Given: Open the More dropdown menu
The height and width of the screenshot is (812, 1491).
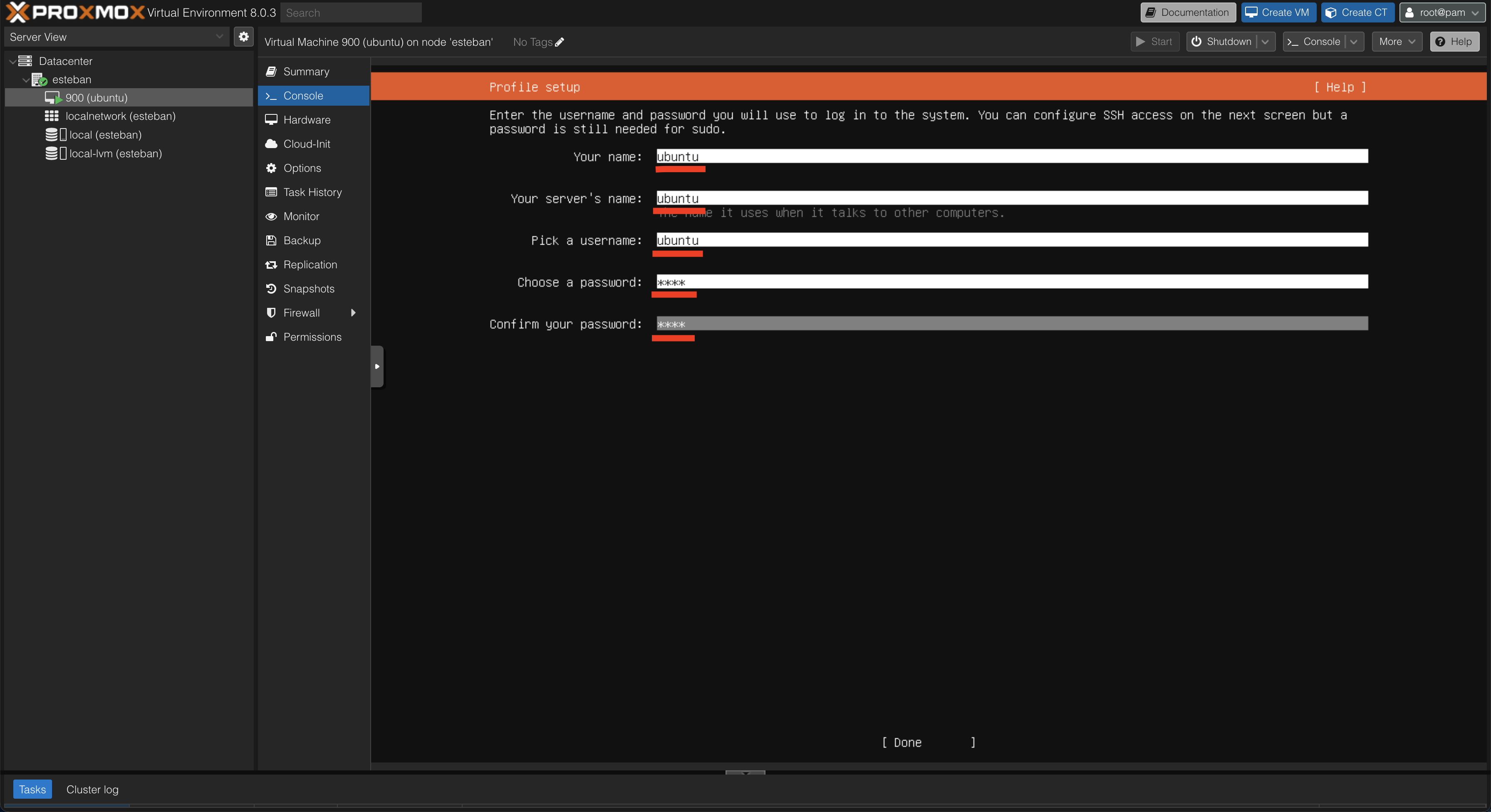Looking at the screenshot, I should (x=1397, y=42).
